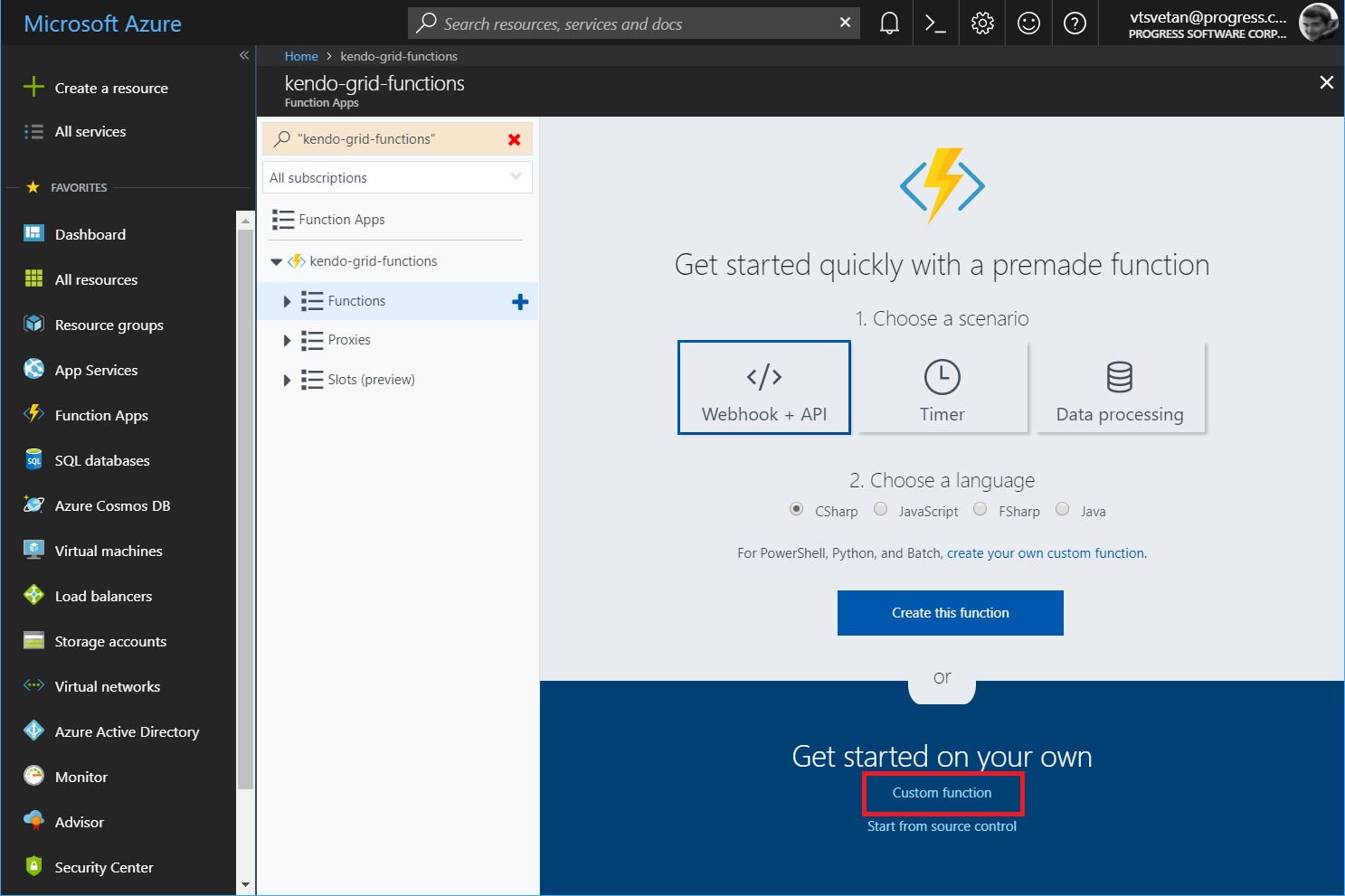This screenshot has width=1345, height=896.
Task: Send feedback via the smiley icon
Action: [1028, 23]
